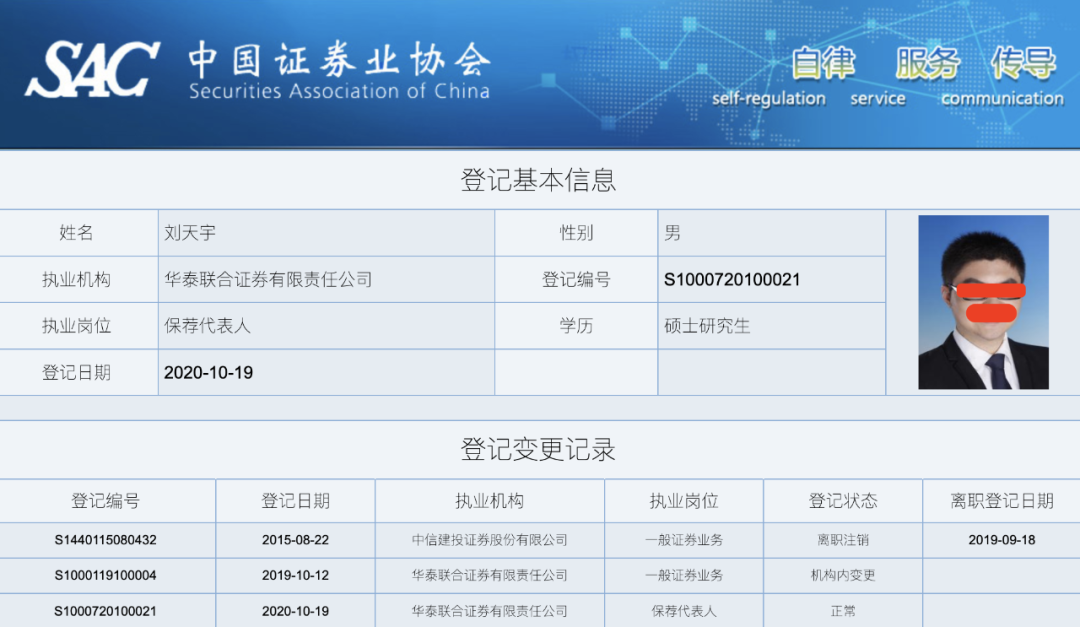Image resolution: width=1080 pixels, height=627 pixels.
Task: Click the gender value 男
Action: point(672,233)
